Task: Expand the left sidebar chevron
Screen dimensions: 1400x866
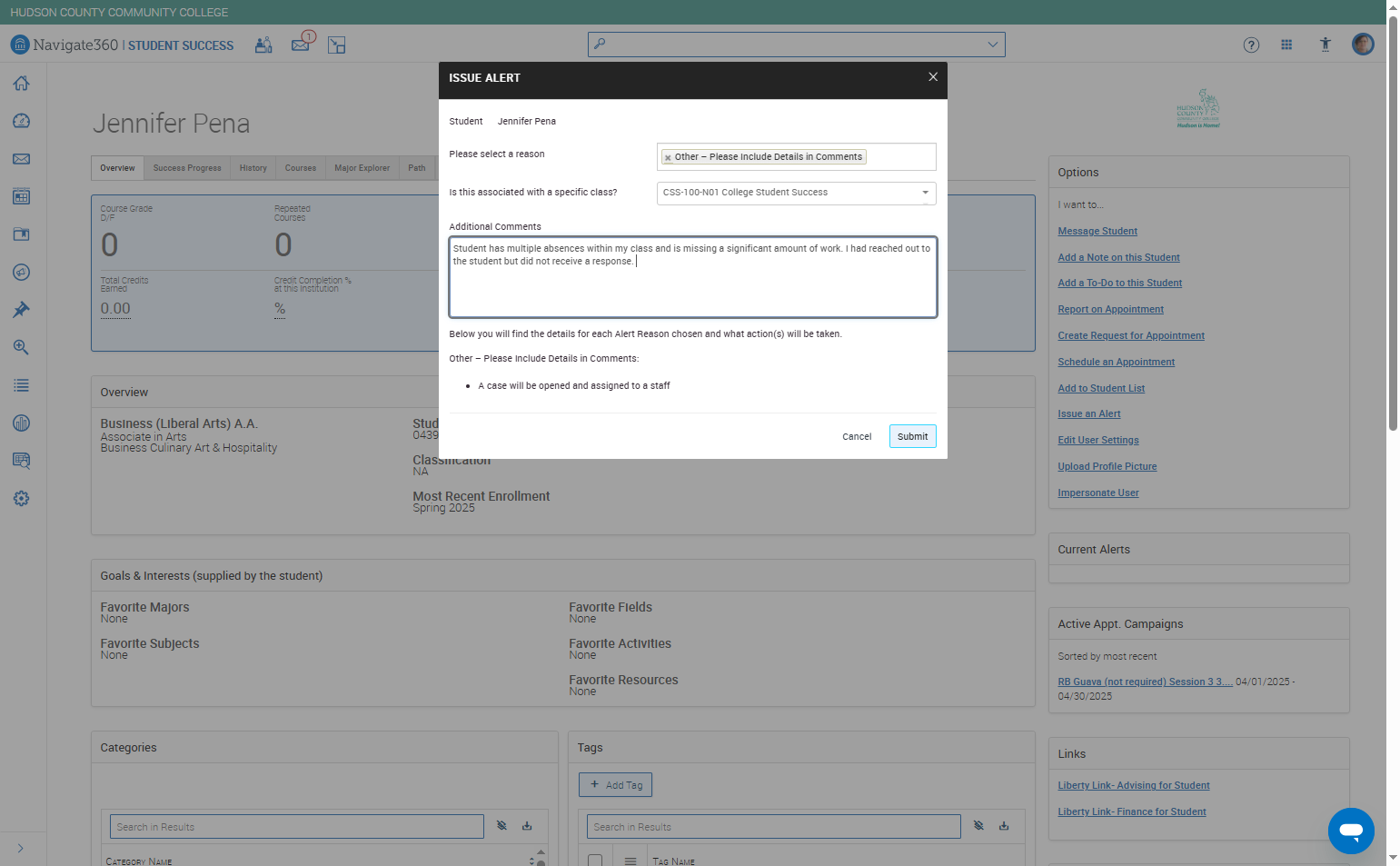Action: point(20,849)
